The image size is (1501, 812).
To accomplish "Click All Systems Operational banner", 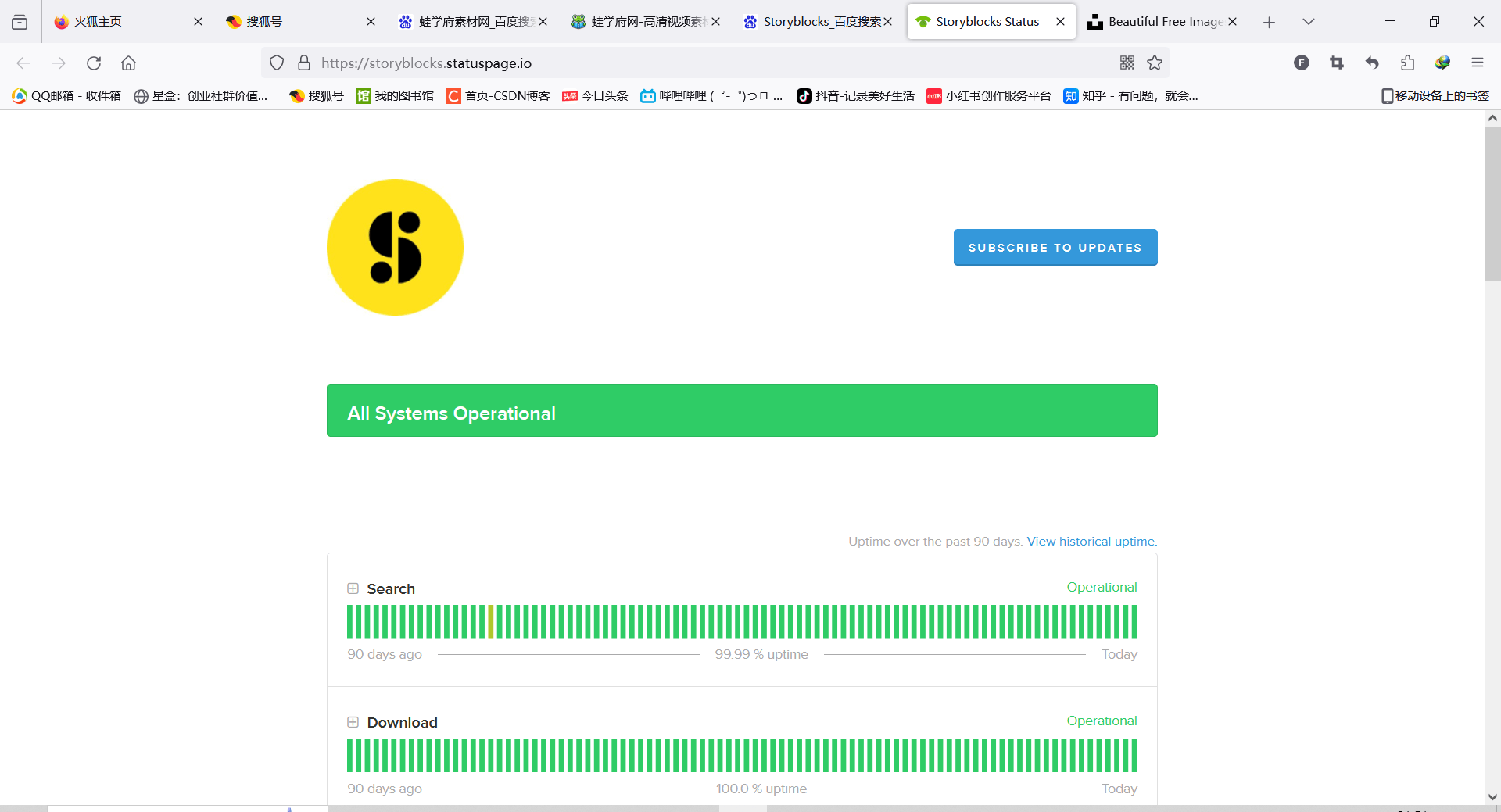I will [742, 410].
